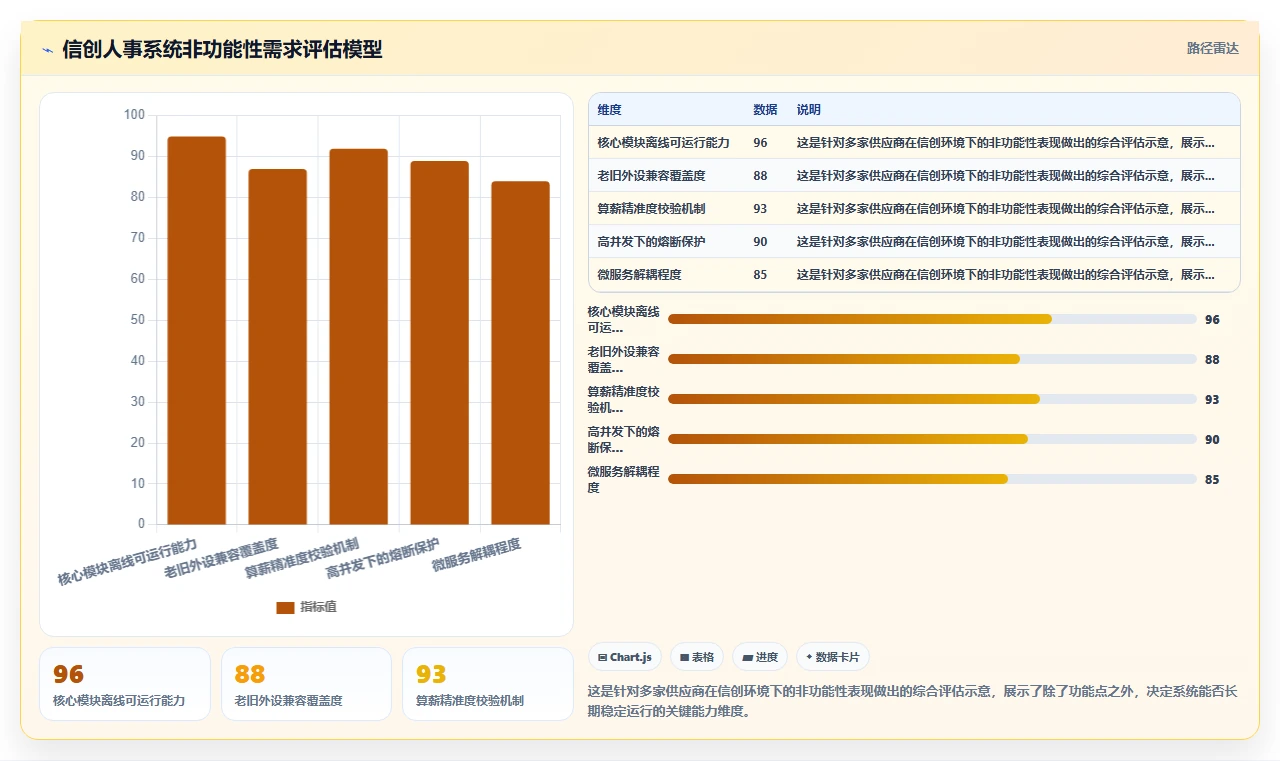Click the 老旧外设兼容覆盖度 progress bar
Viewport: 1280px width, 761px height.
932,359
